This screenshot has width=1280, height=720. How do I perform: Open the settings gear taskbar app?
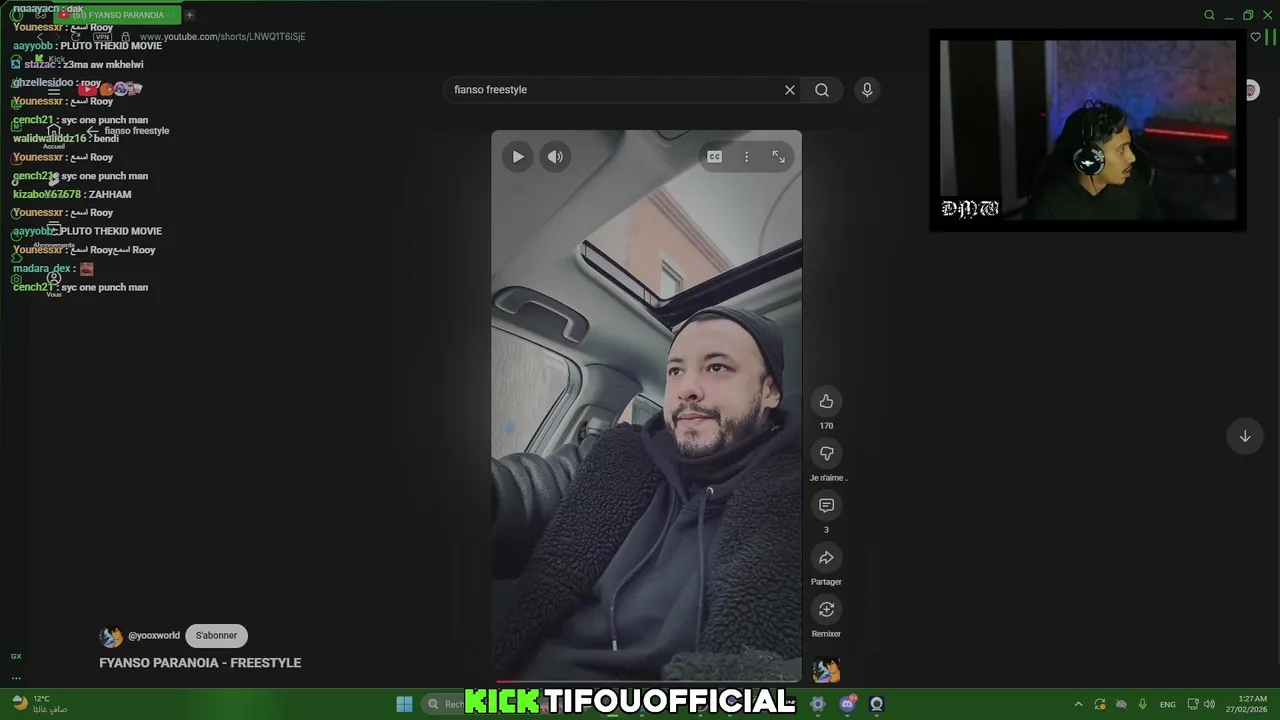pos(817,704)
